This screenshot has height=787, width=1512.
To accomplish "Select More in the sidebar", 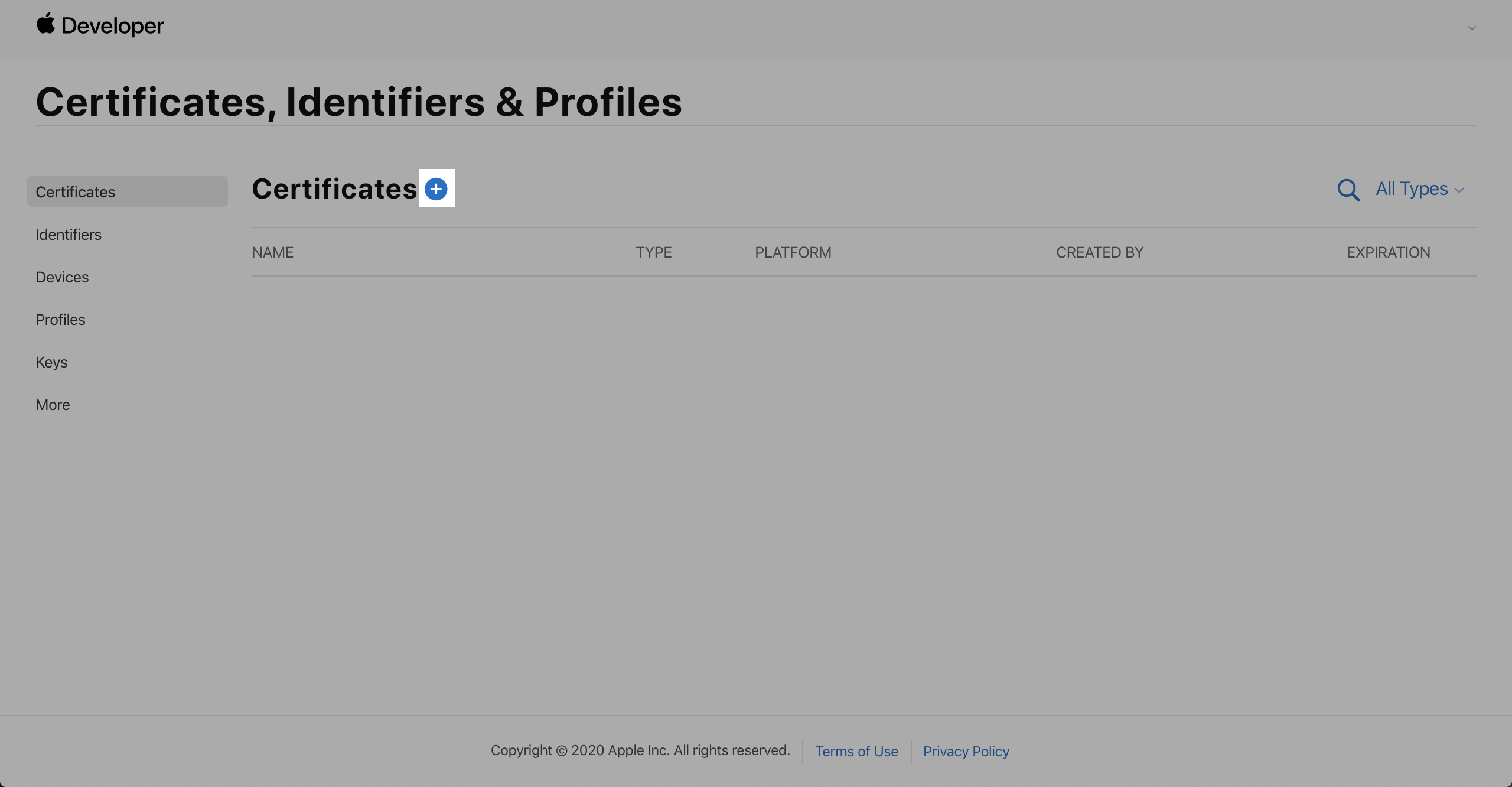I will click(53, 405).
